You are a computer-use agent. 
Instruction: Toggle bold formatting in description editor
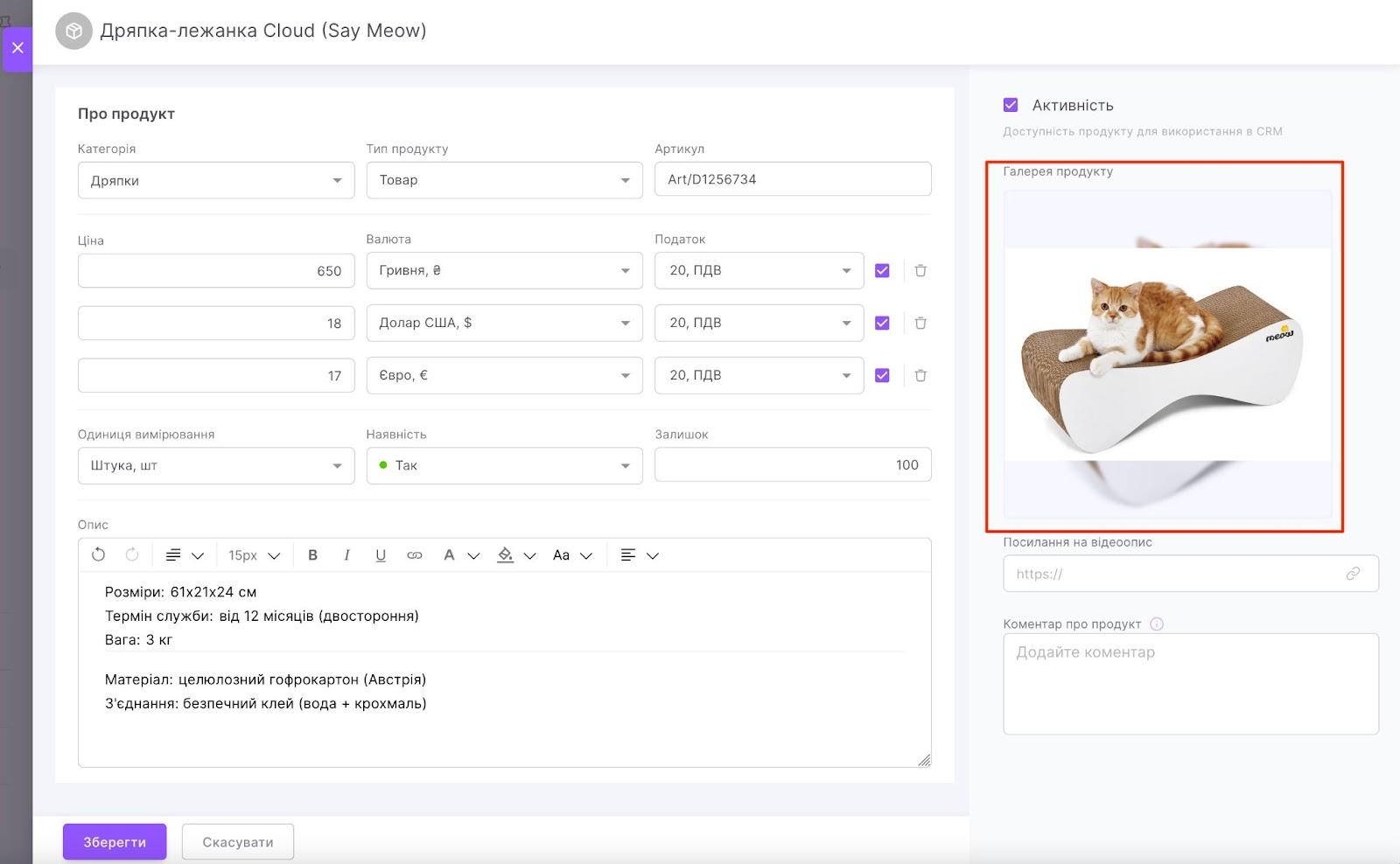312,555
